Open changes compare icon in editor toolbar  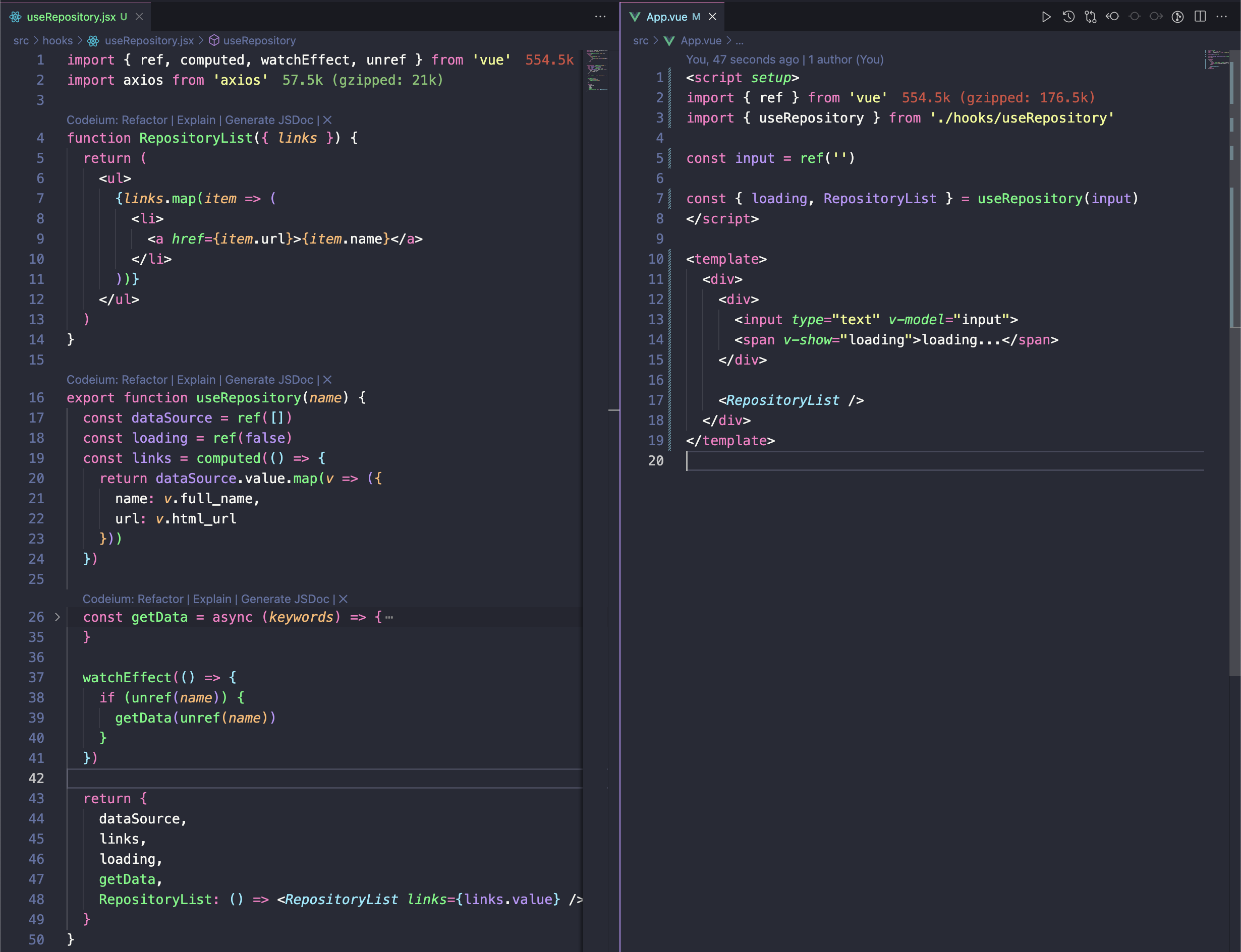pos(1090,17)
